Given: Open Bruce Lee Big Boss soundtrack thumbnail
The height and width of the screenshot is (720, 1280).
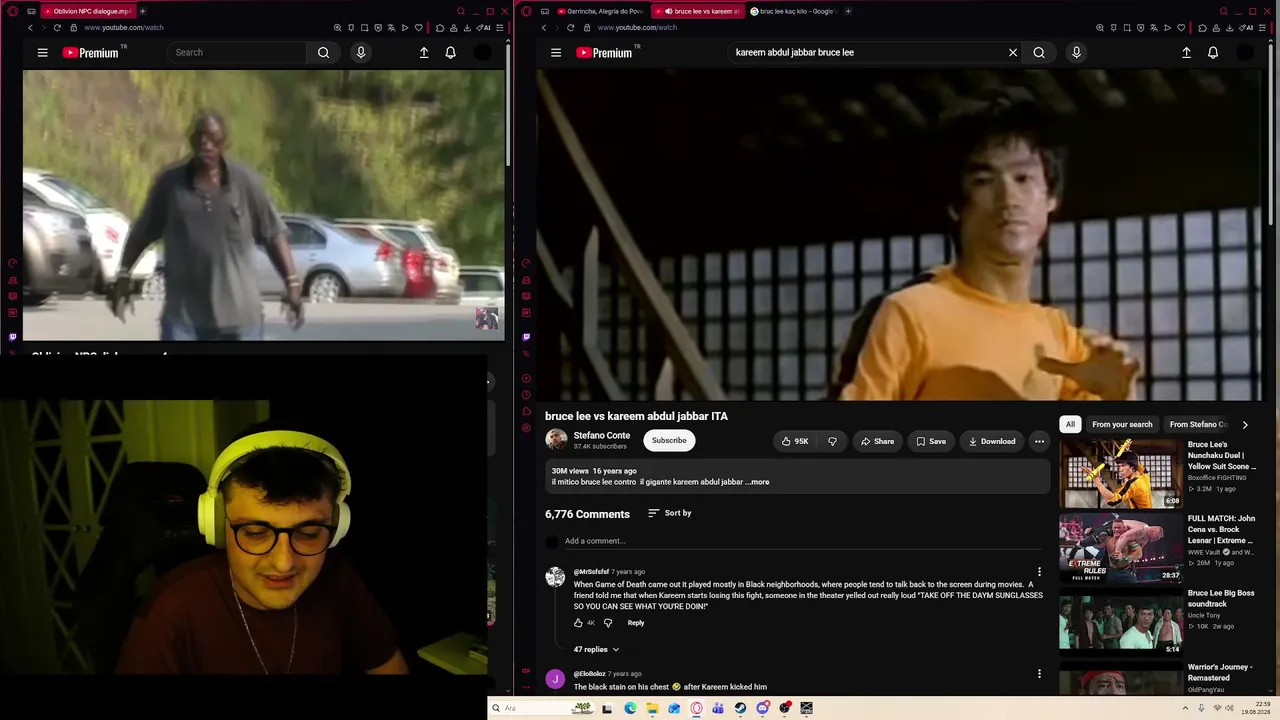Looking at the screenshot, I should pos(1121,622).
